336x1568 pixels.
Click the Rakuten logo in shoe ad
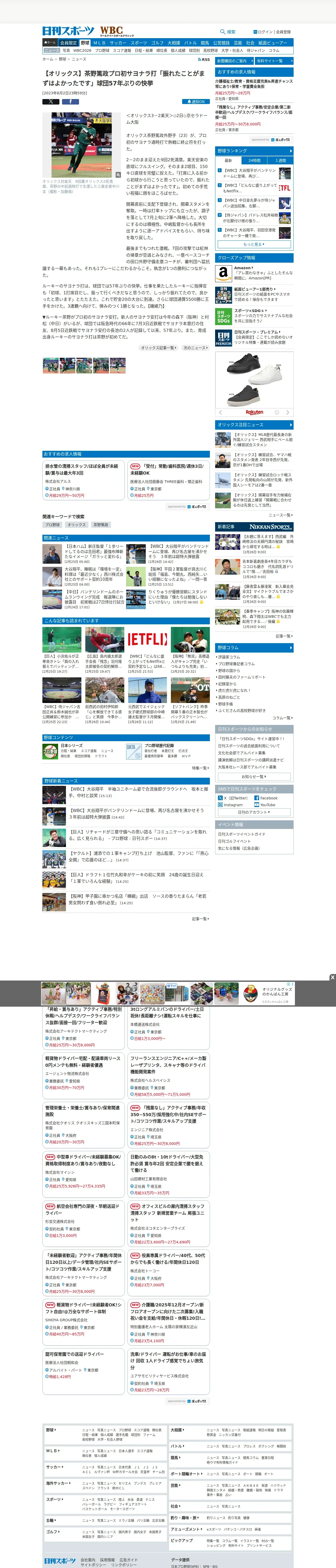click(x=254, y=412)
